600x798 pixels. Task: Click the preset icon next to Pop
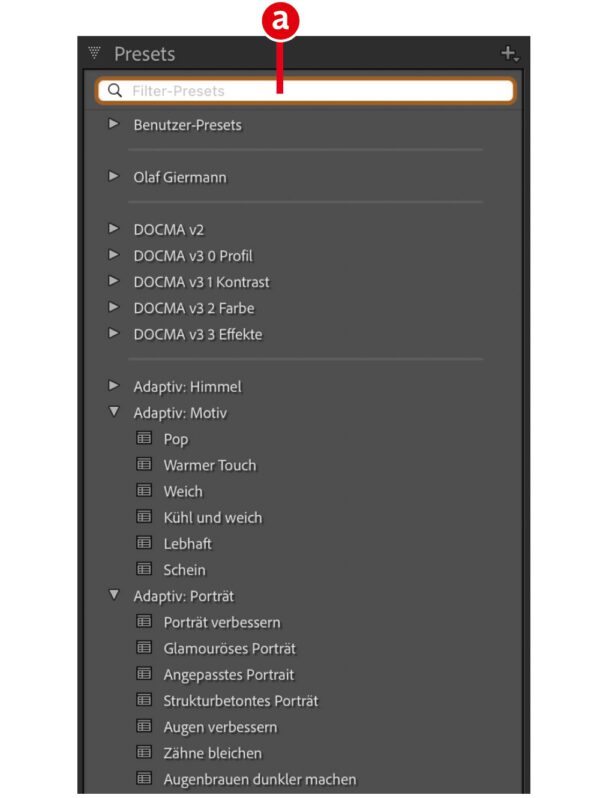point(143,438)
